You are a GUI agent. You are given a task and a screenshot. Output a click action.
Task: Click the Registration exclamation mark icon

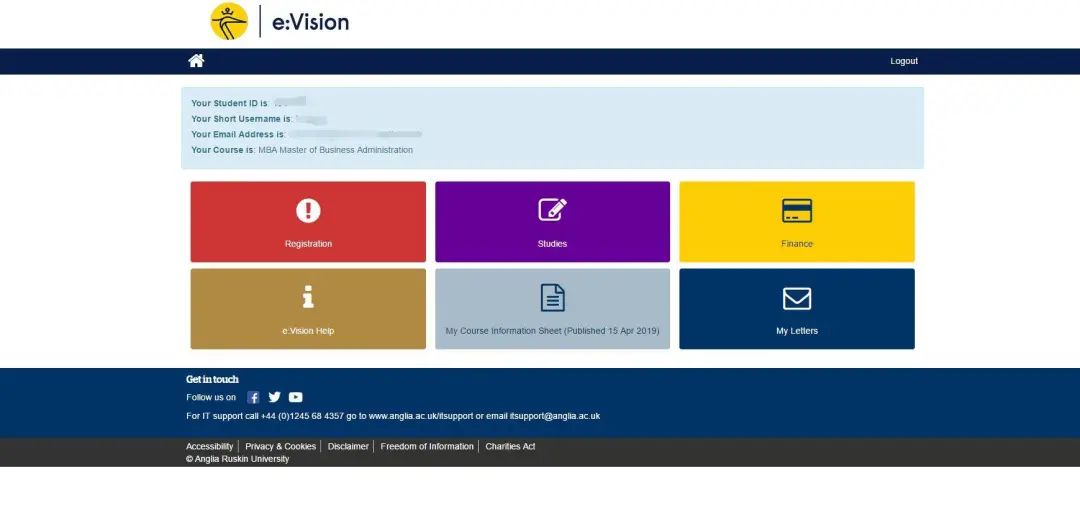[x=308, y=210]
